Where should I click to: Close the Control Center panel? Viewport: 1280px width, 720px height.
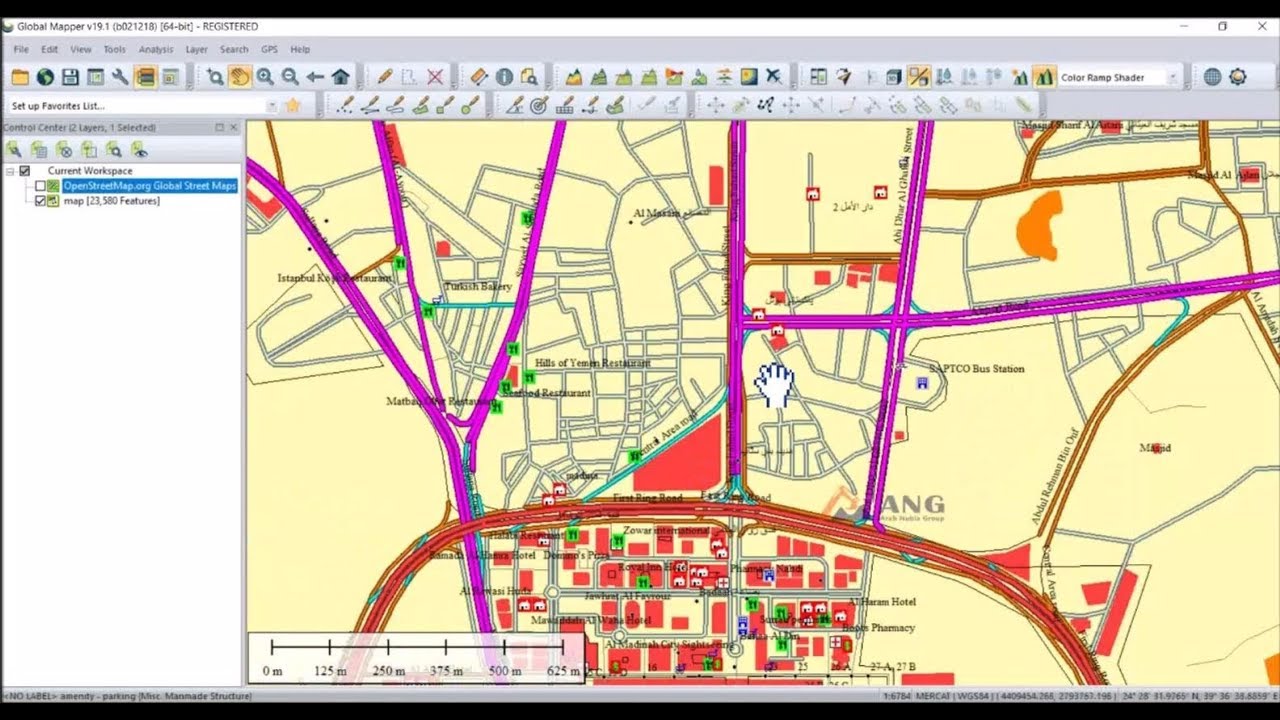click(233, 128)
